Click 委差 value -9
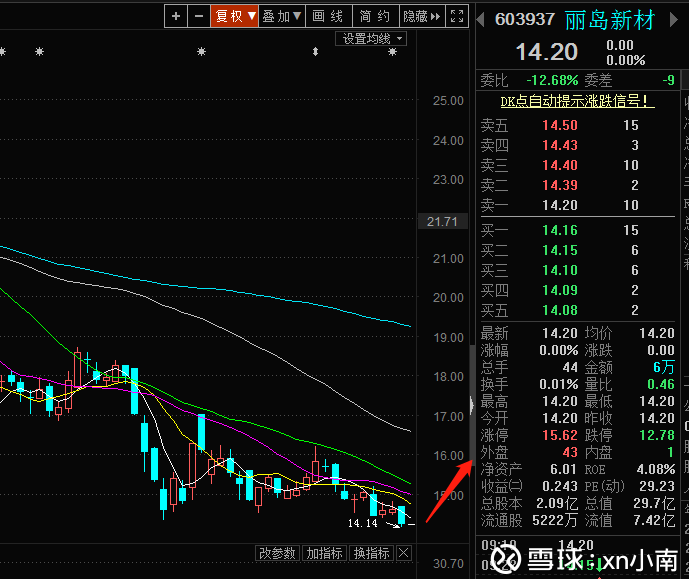 coord(668,80)
